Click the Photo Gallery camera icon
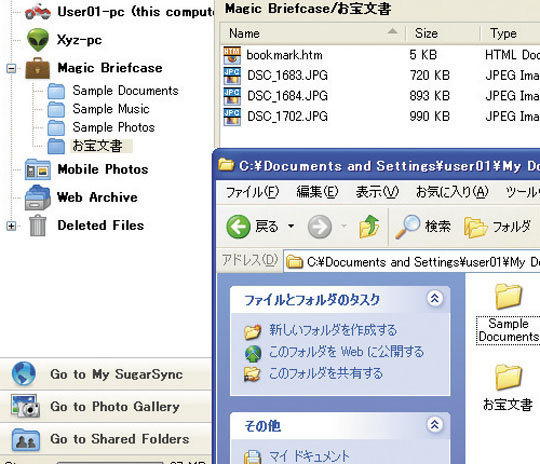 25,406
